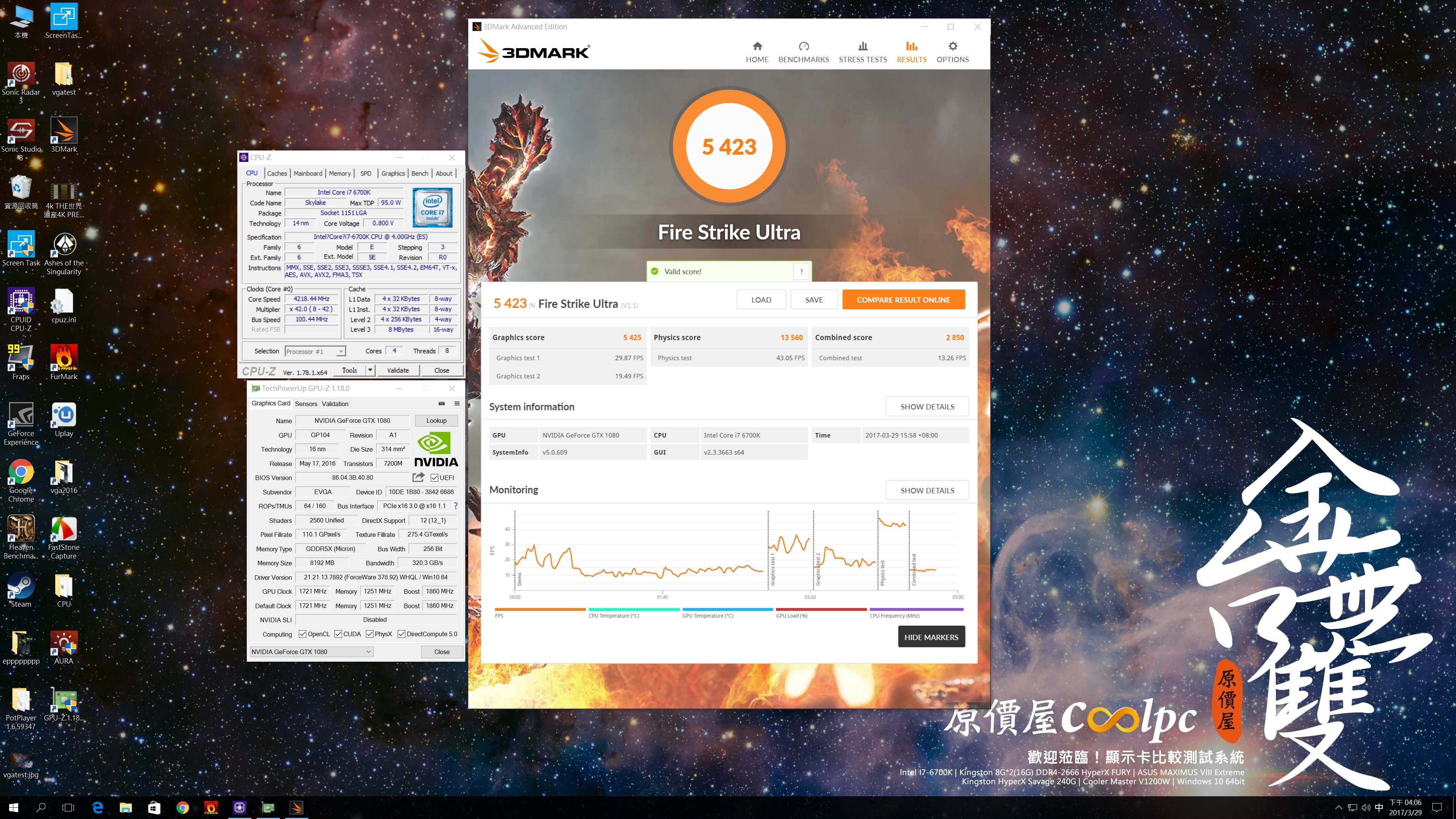Open the Validation tab in GPU-Z
Screen dimensions: 1456x819
coord(334,403)
